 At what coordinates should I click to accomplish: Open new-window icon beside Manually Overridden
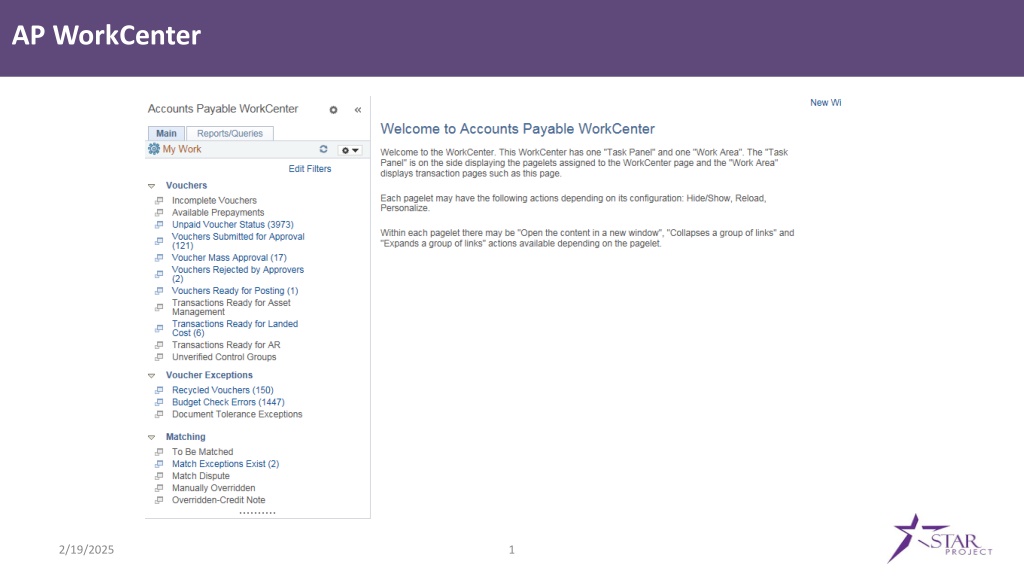[x=159, y=488]
